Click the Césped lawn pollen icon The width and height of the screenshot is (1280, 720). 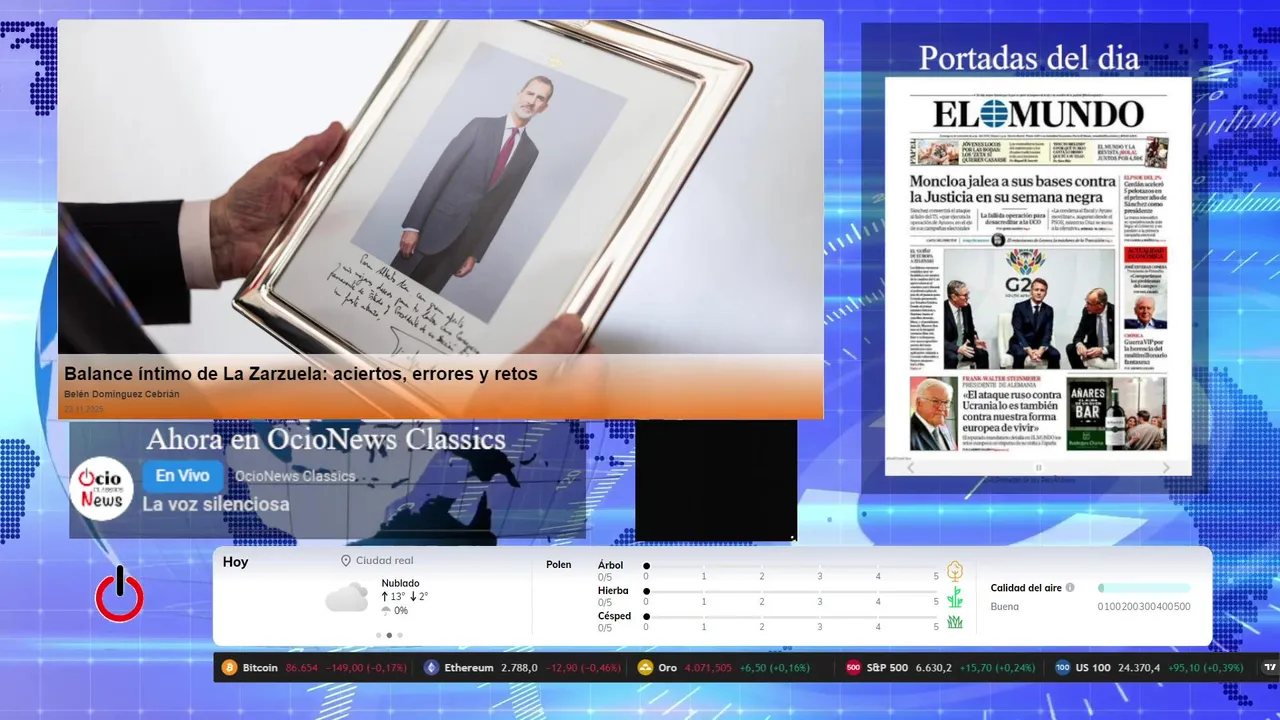click(x=955, y=622)
